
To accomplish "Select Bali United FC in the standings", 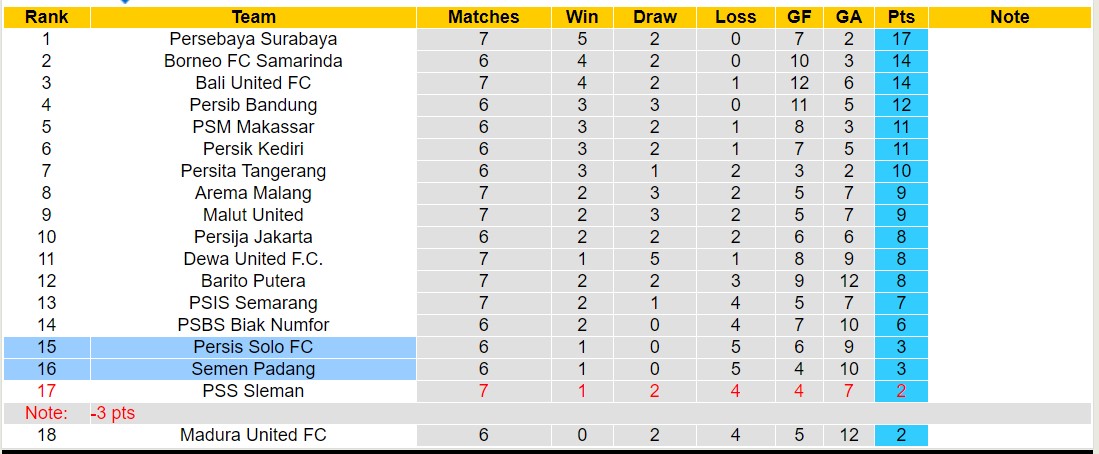I will tap(253, 83).
